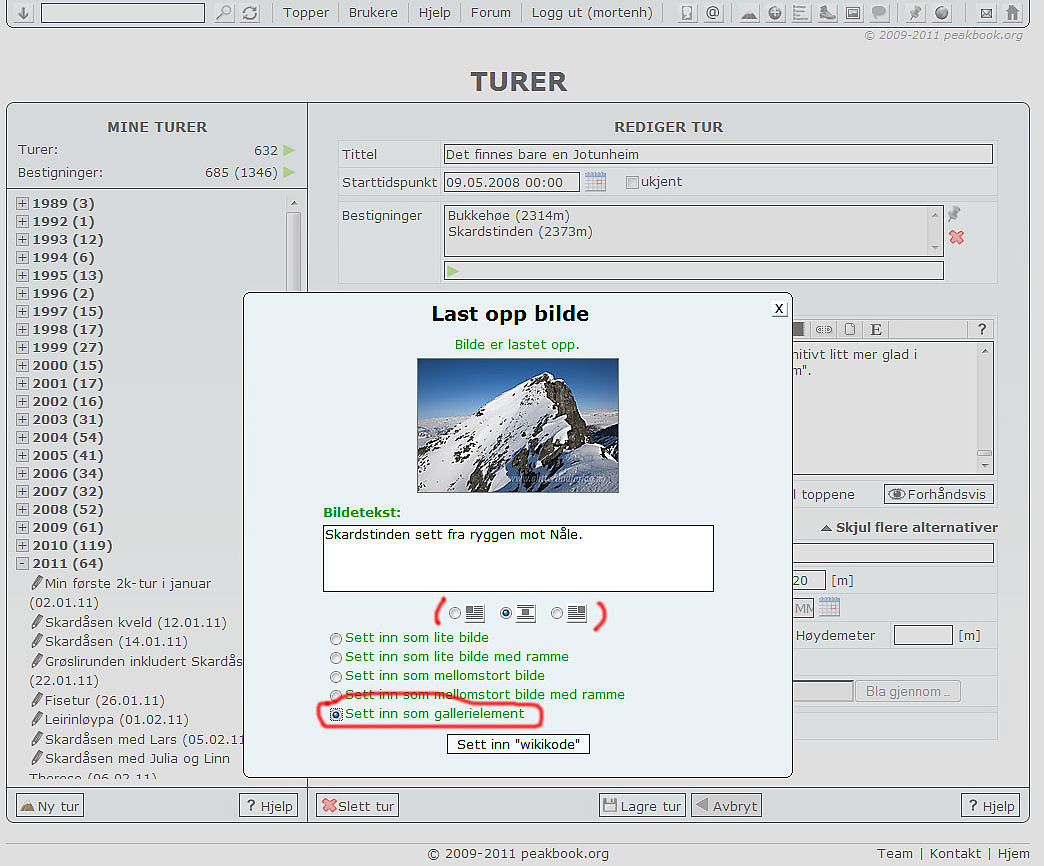Screen dimensions: 1044x866
Task: Click the down arrow icon beside the search box
Action: tap(23, 13)
